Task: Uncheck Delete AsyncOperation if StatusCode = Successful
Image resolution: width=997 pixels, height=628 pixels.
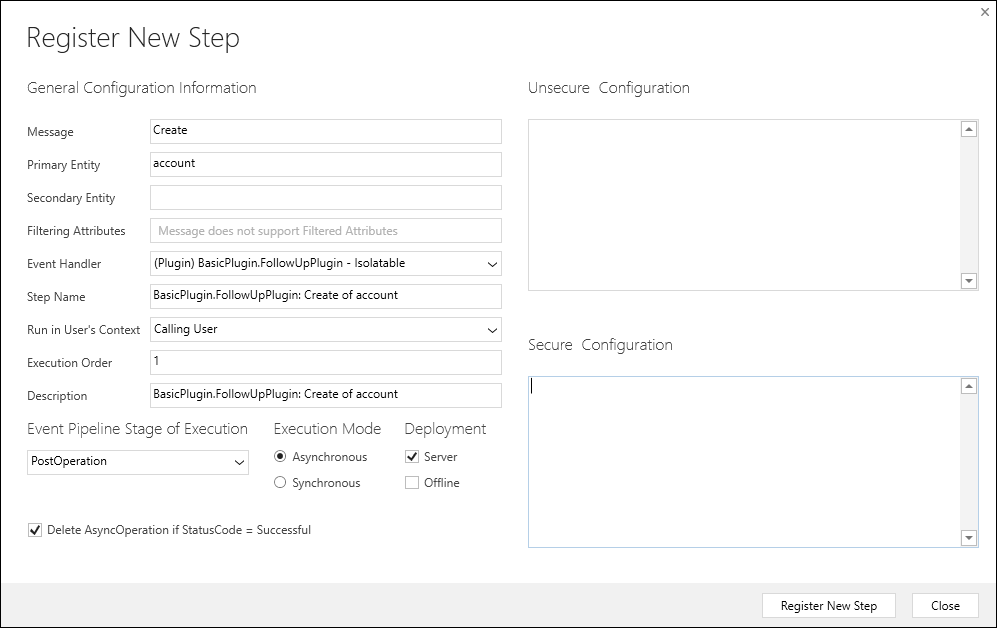Action: point(35,530)
